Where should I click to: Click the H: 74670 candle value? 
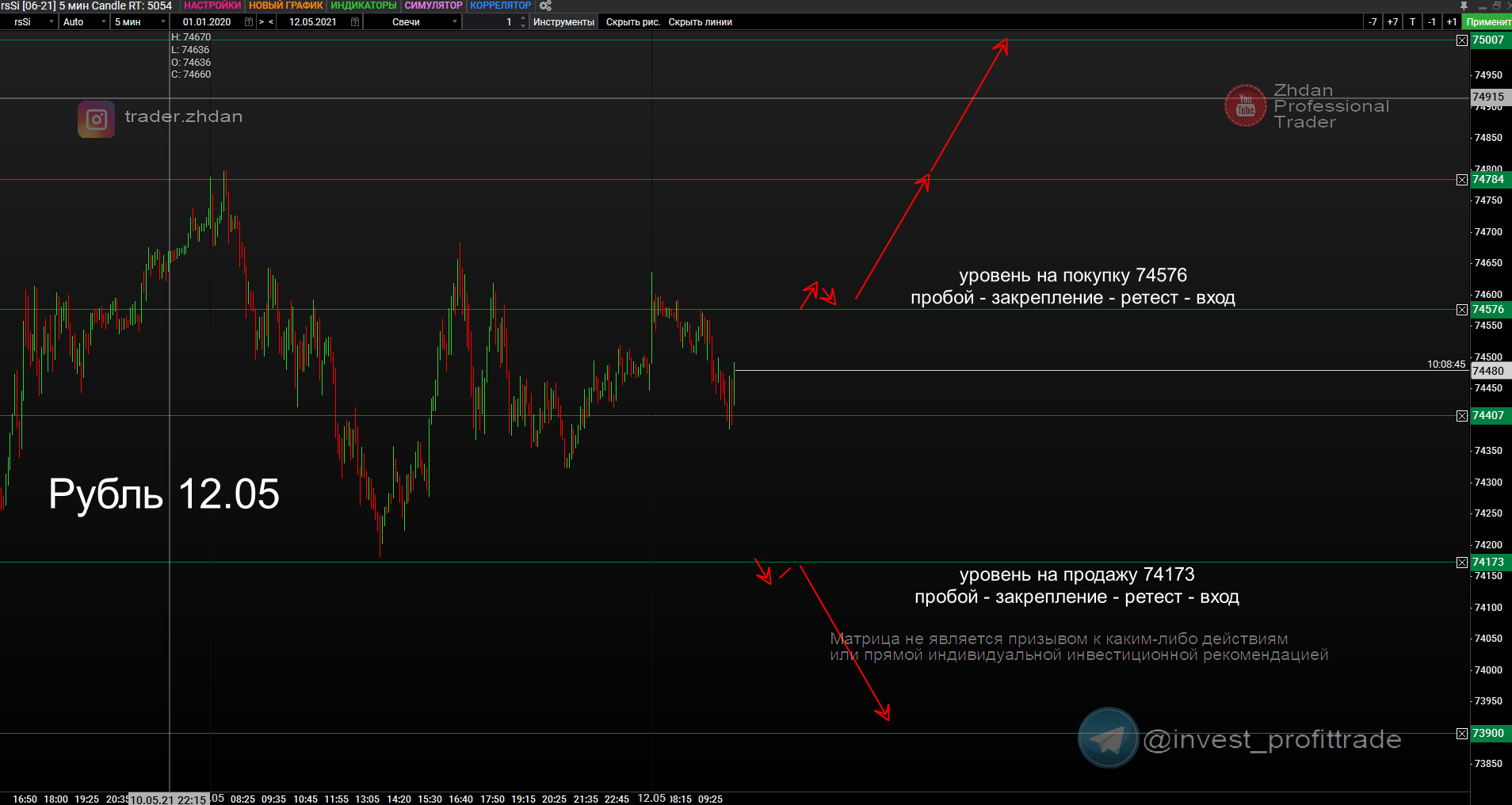(191, 37)
